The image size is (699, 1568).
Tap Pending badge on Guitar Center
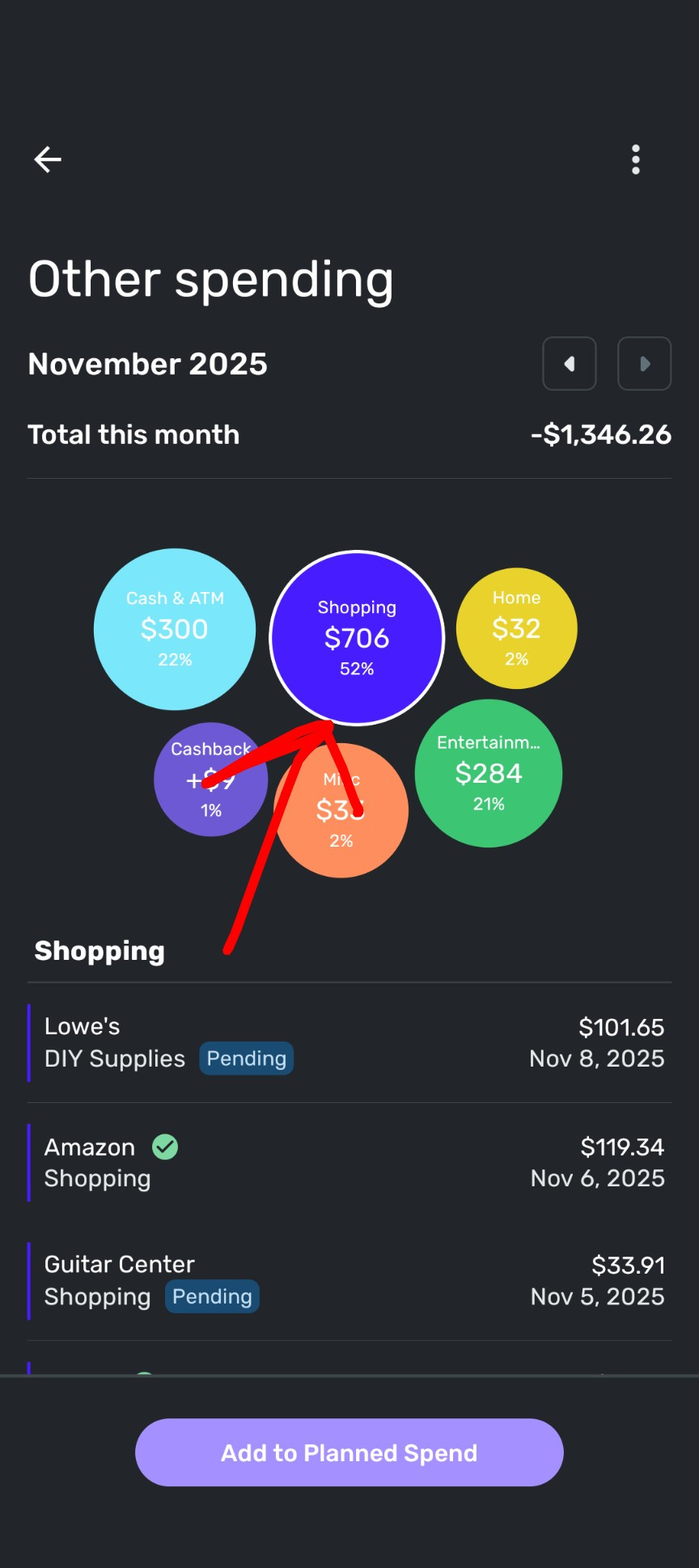pos(212,1296)
